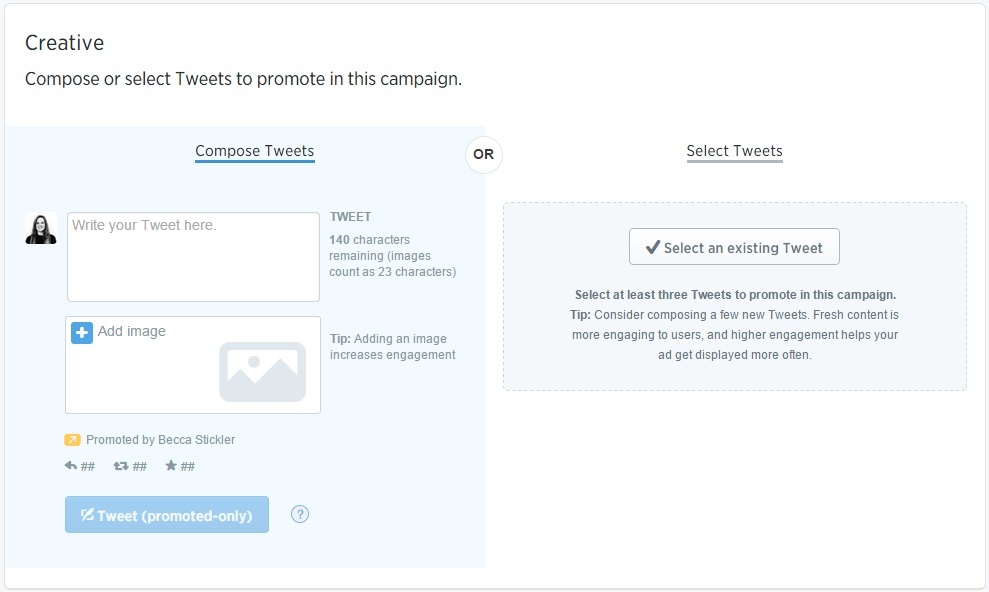Click the Add image label text
The image size is (989, 592).
(x=132, y=331)
